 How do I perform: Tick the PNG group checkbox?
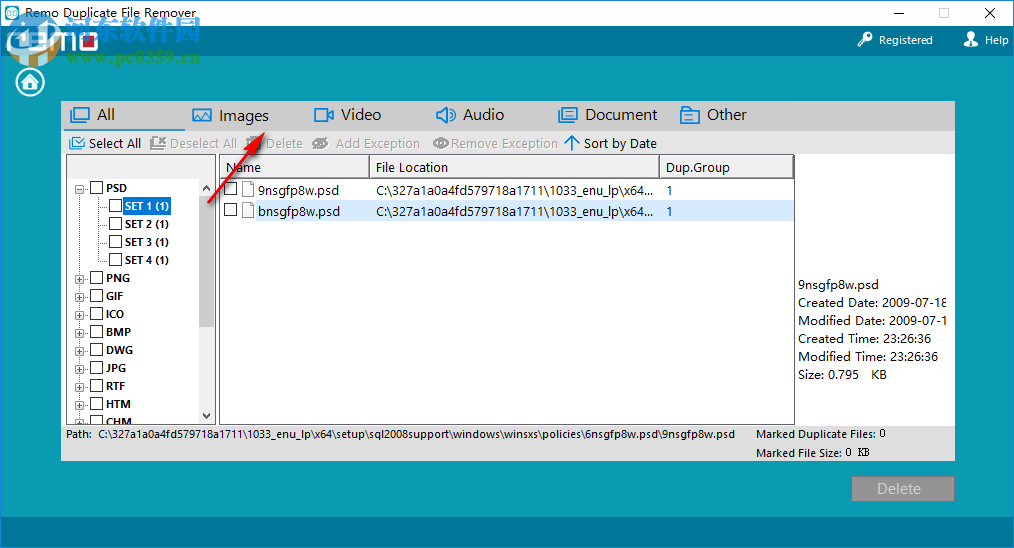click(97, 278)
